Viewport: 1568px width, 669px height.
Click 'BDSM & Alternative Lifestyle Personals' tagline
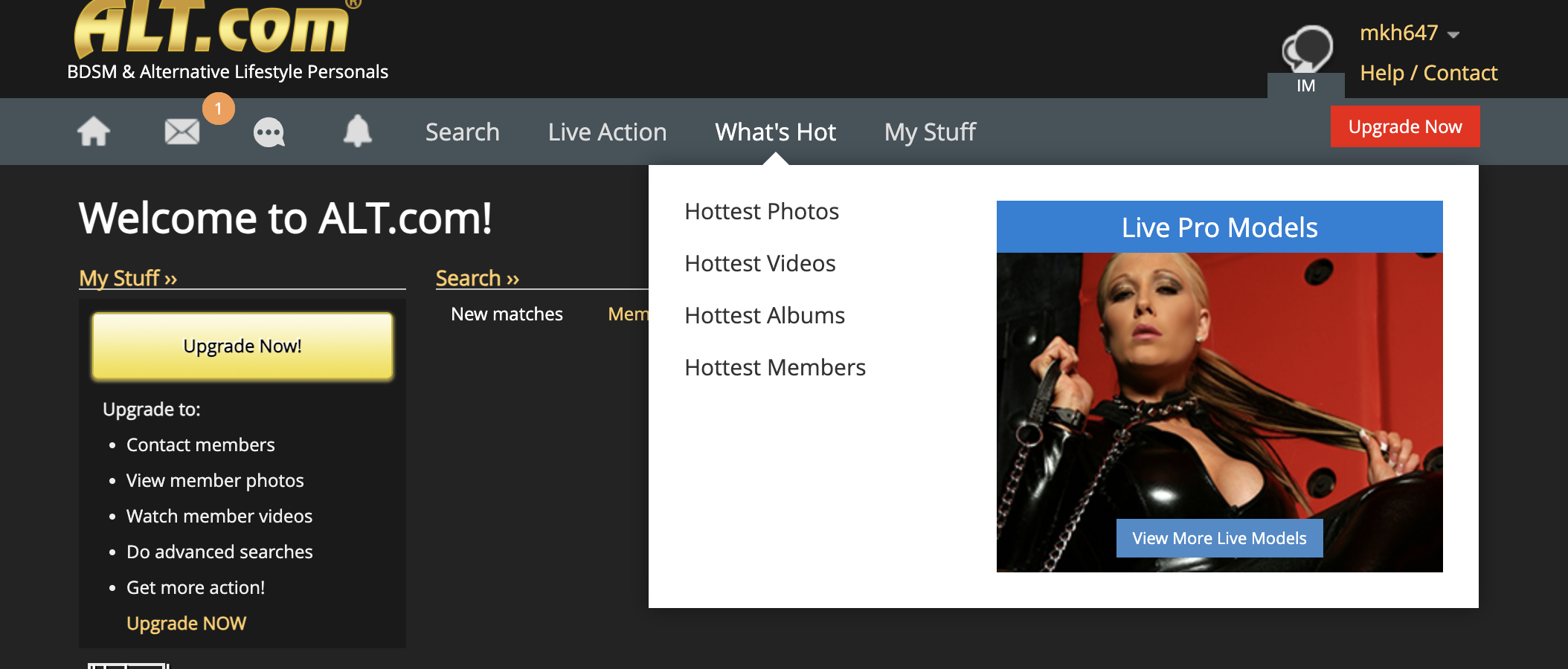[x=228, y=72]
